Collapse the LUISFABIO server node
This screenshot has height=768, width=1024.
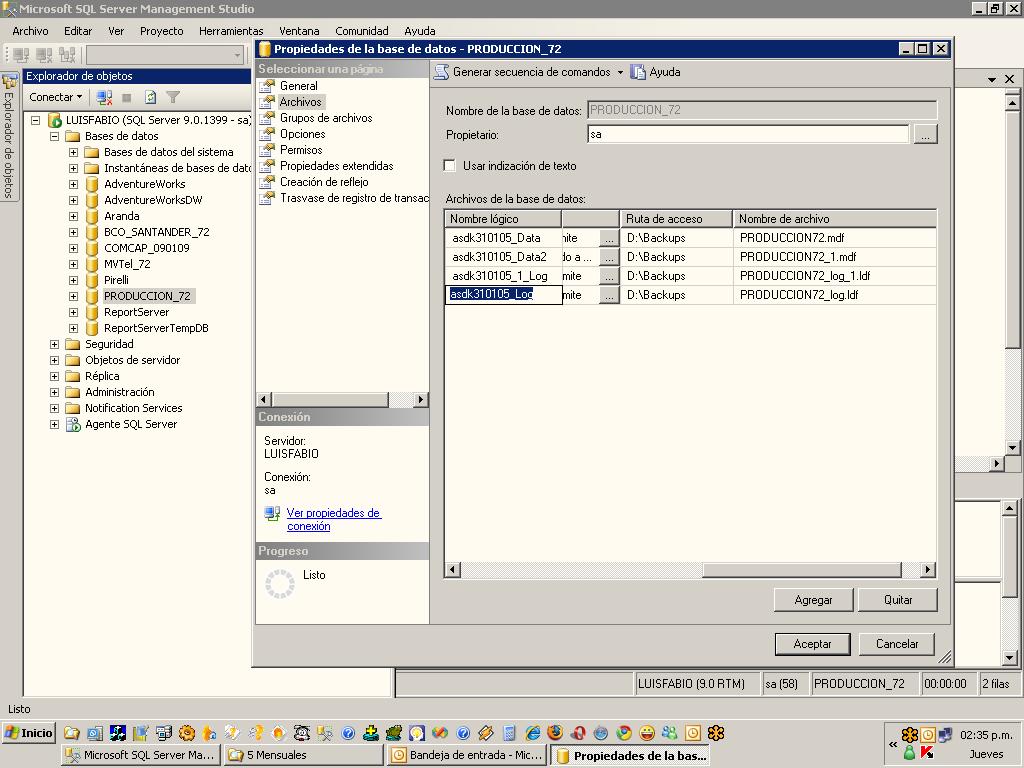tap(36, 120)
